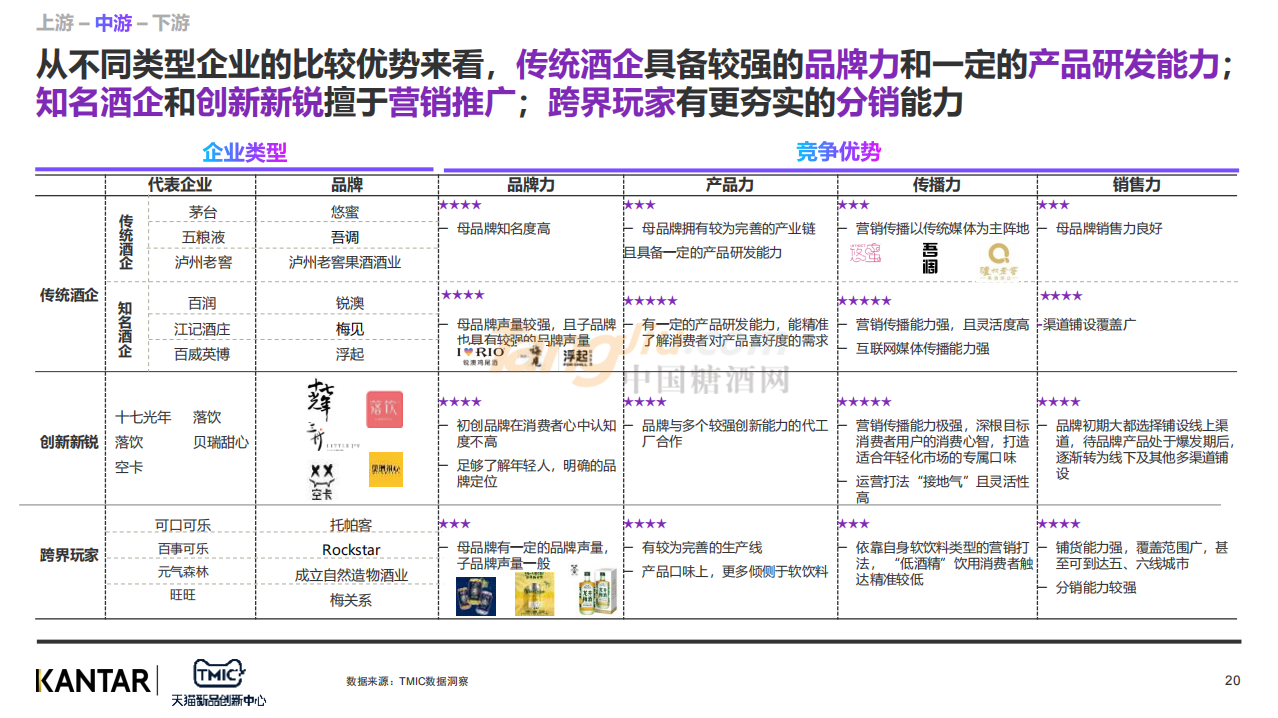The width and height of the screenshot is (1278, 718).
Task: Select the Rockstar brand cell
Action: [x=351, y=550]
